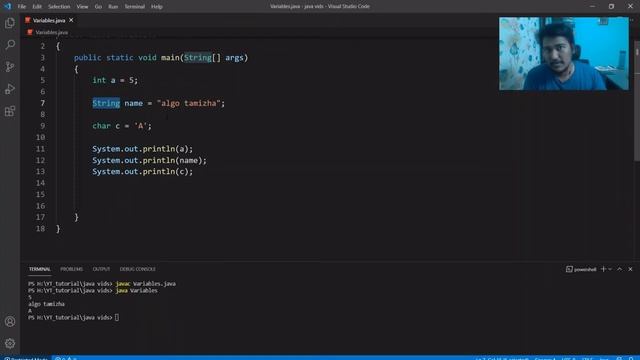The image size is (640, 360).
Task: Open Manage gear settings icon
Action: pyautogui.click(x=10, y=343)
